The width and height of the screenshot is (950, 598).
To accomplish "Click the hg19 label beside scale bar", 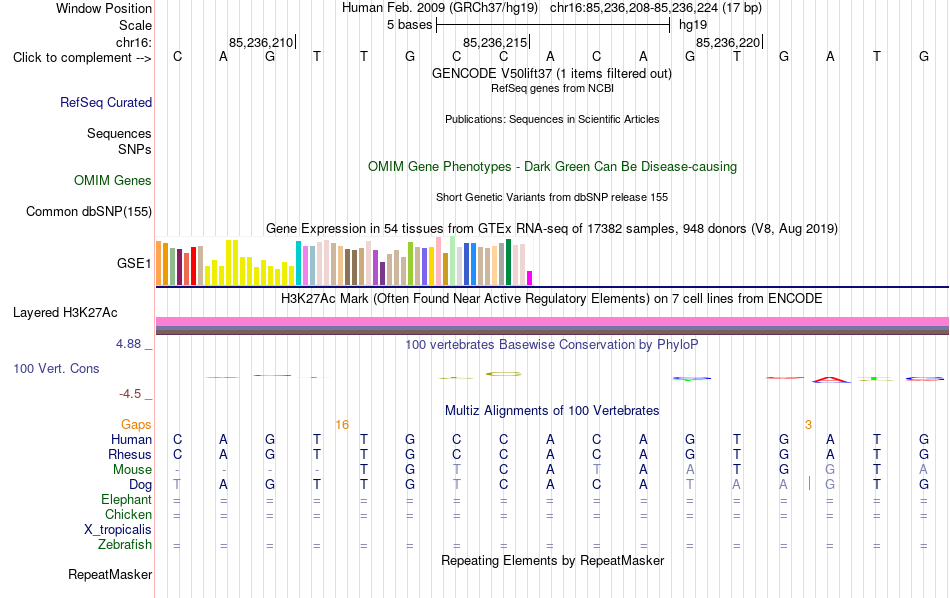I will [x=693, y=25].
